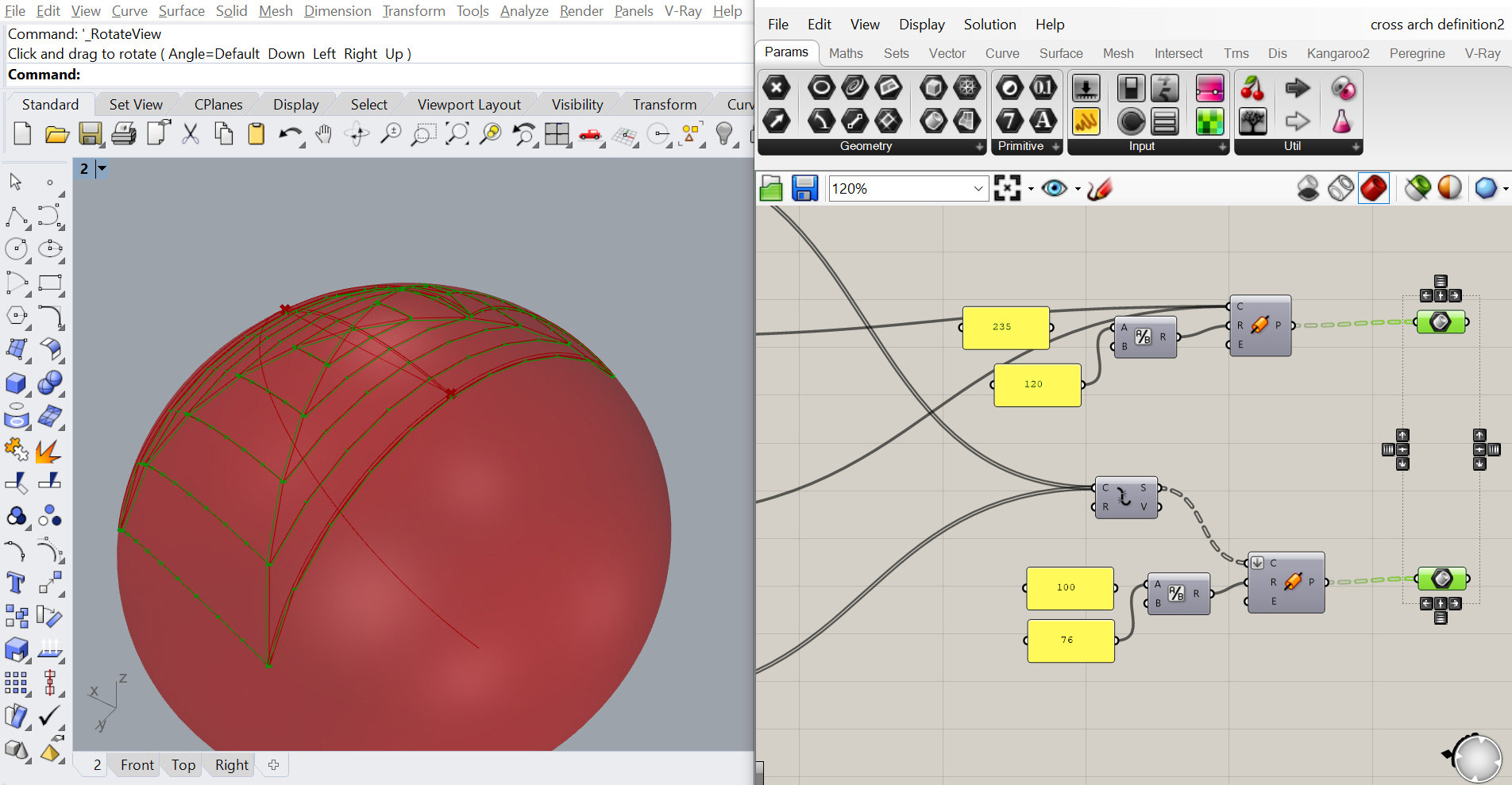Image resolution: width=1512 pixels, height=785 pixels.
Task: Switch to the Viewport Layout toolbar tab
Action: pos(469,105)
